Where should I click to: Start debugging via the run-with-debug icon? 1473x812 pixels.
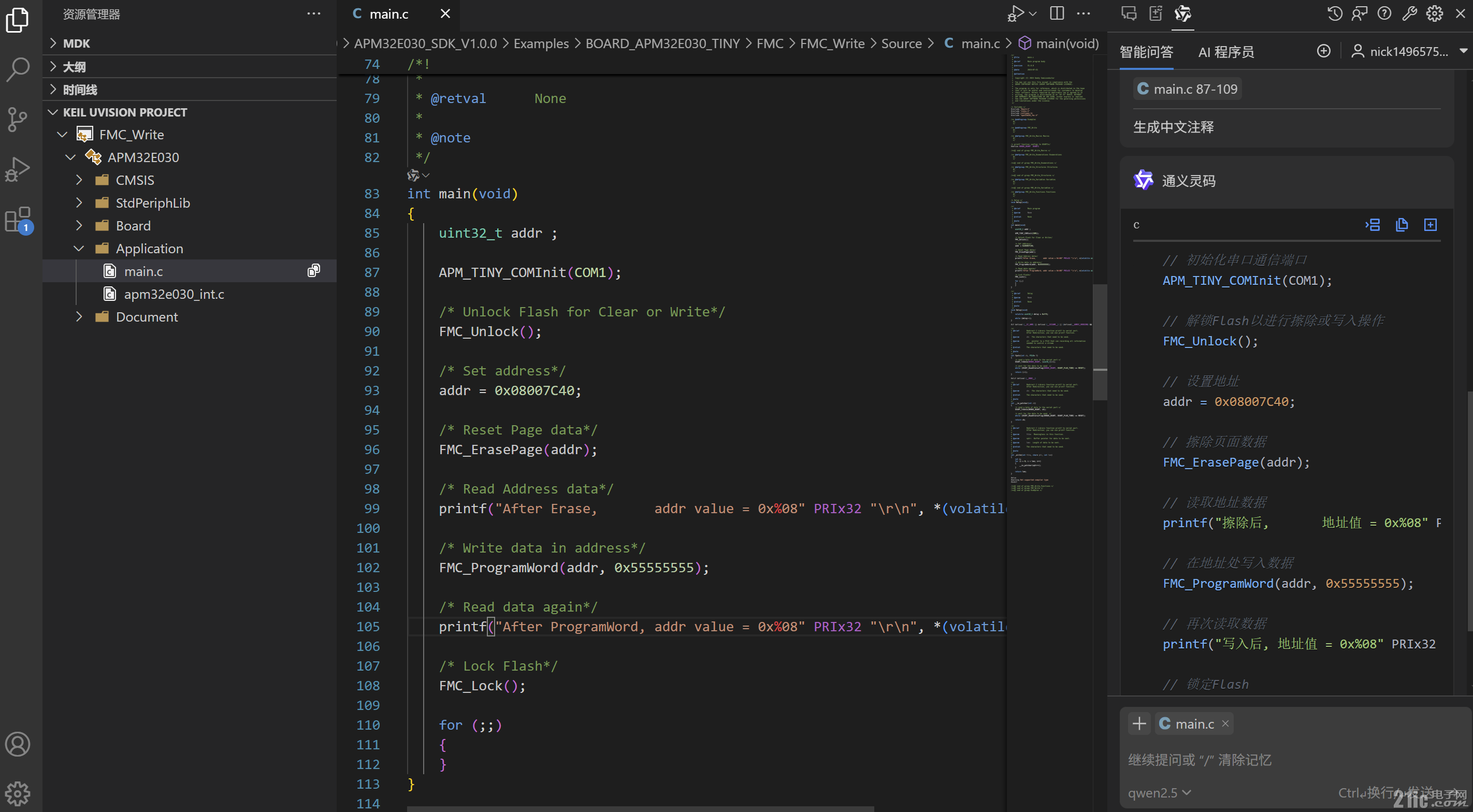[x=1017, y=13]
